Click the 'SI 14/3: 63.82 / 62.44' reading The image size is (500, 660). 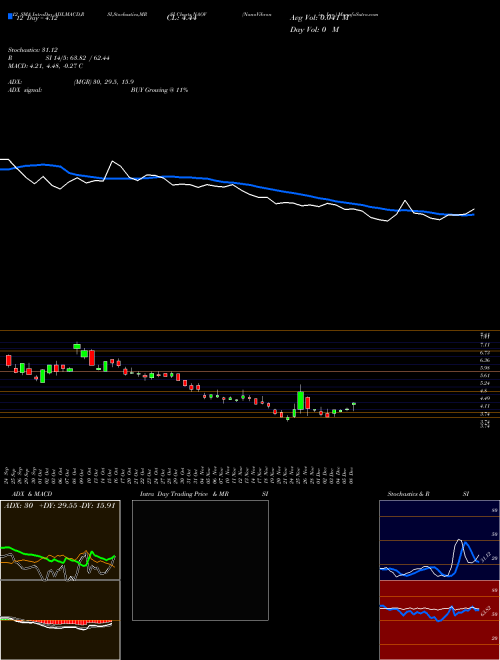click(x=78, y=58)
